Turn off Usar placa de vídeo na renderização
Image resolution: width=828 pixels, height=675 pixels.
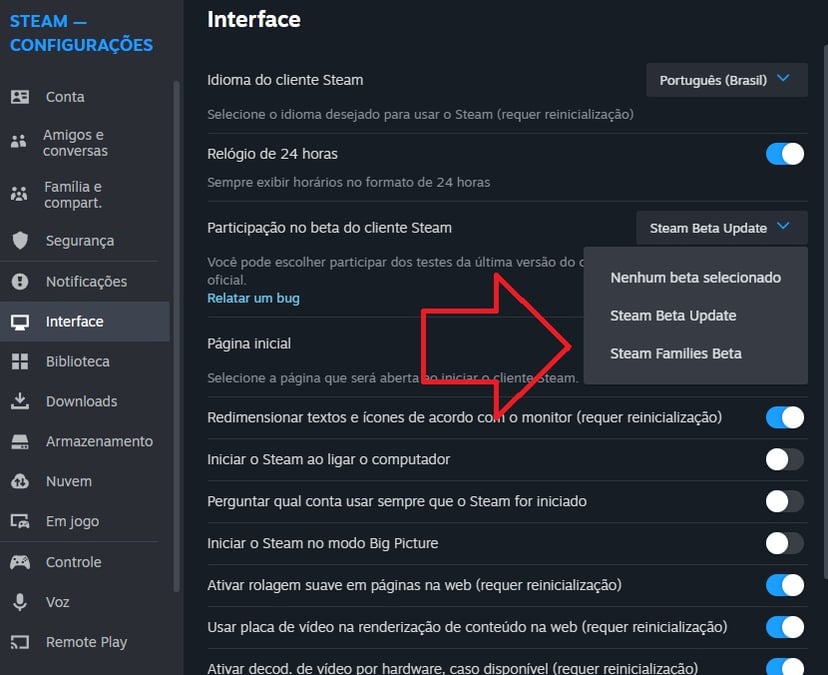tap(785, 627)
